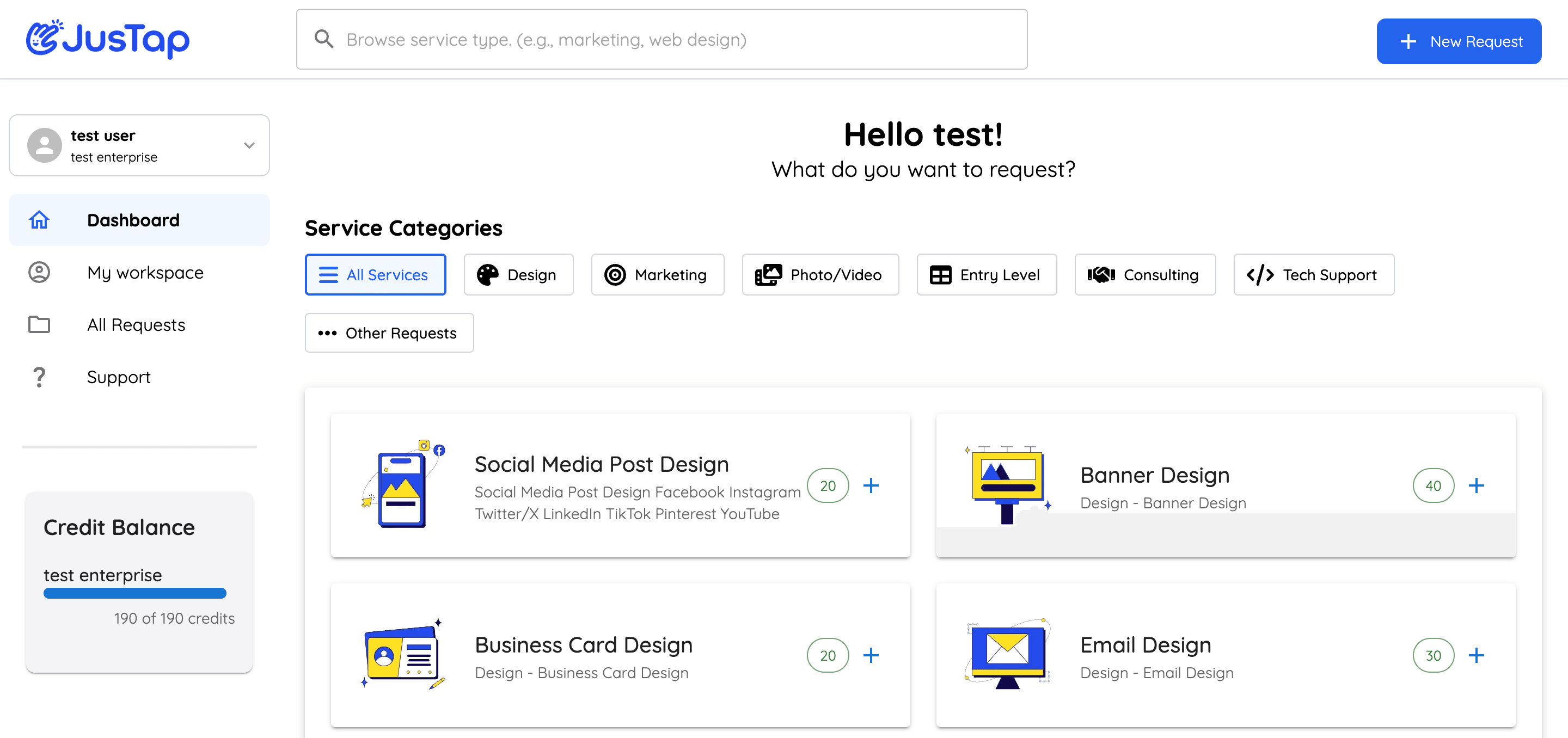Click the Email Design illustration thumbnail
The image size is (1568, 738).
pyautogui.click(x=1007, y=654)
